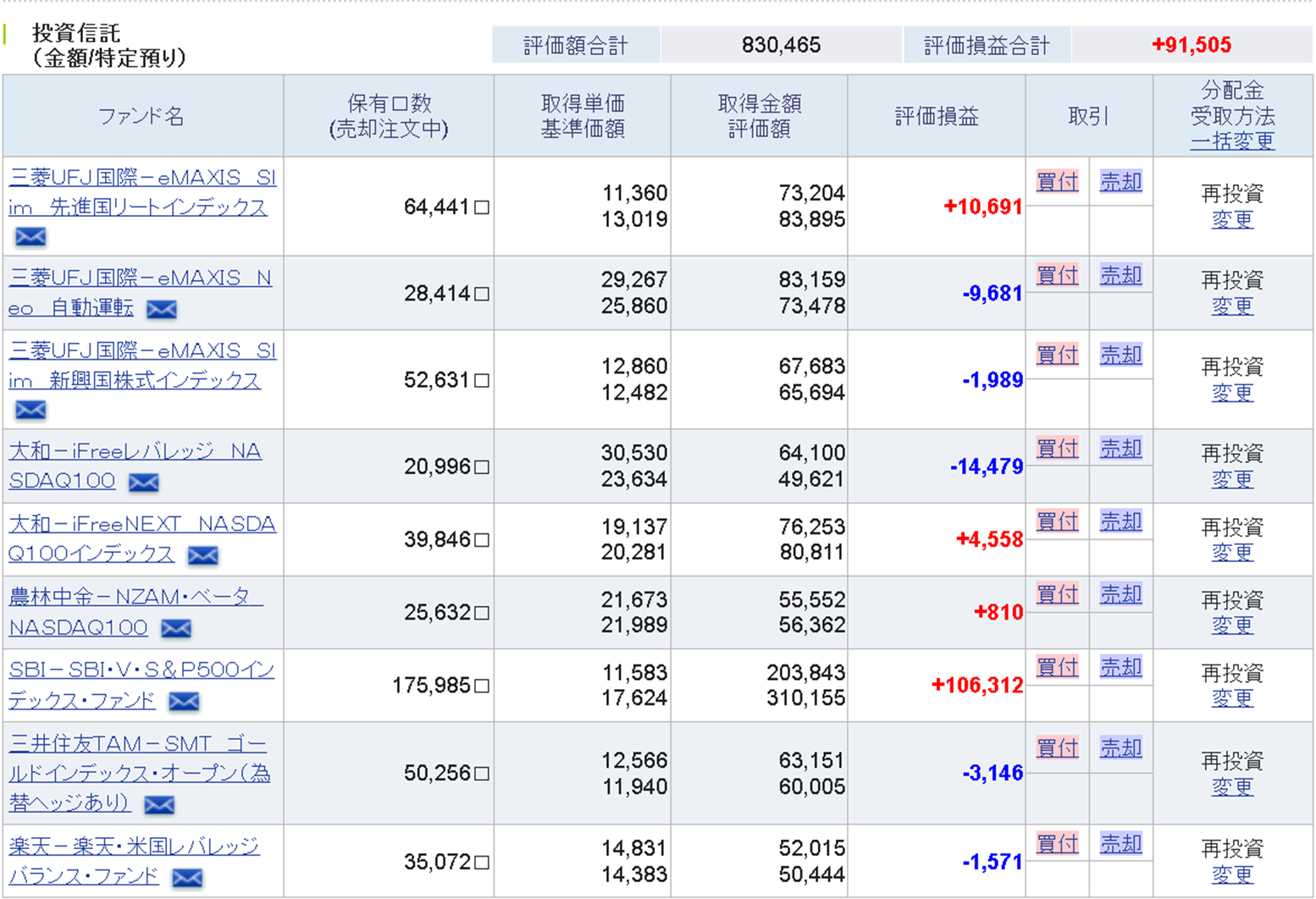The image size is (1316, 899).
Task: Click 変更 for eMAXIS Neo 自動運転 distribution
Action: click(1232, 306)
